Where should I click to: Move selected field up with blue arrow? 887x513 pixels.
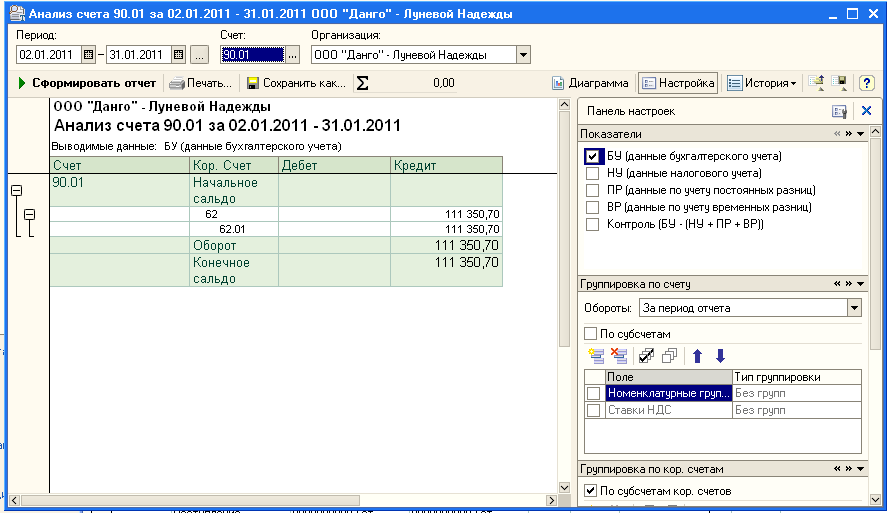(x=698, y=355)
